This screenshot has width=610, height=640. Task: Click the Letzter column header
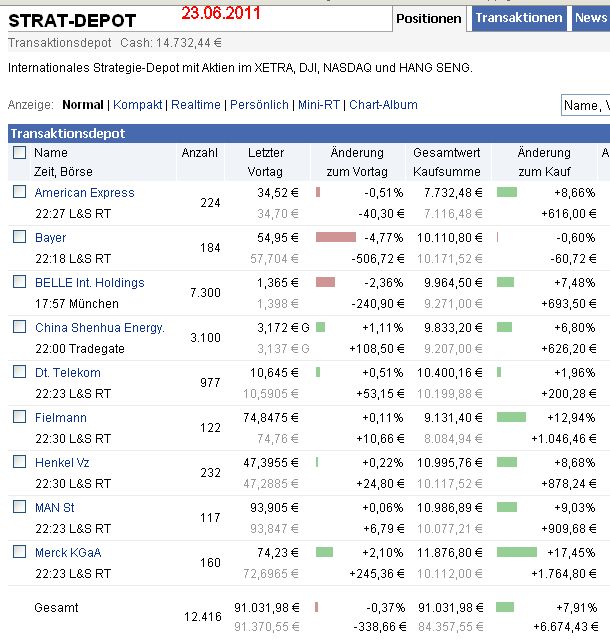(x=266, y=153)
